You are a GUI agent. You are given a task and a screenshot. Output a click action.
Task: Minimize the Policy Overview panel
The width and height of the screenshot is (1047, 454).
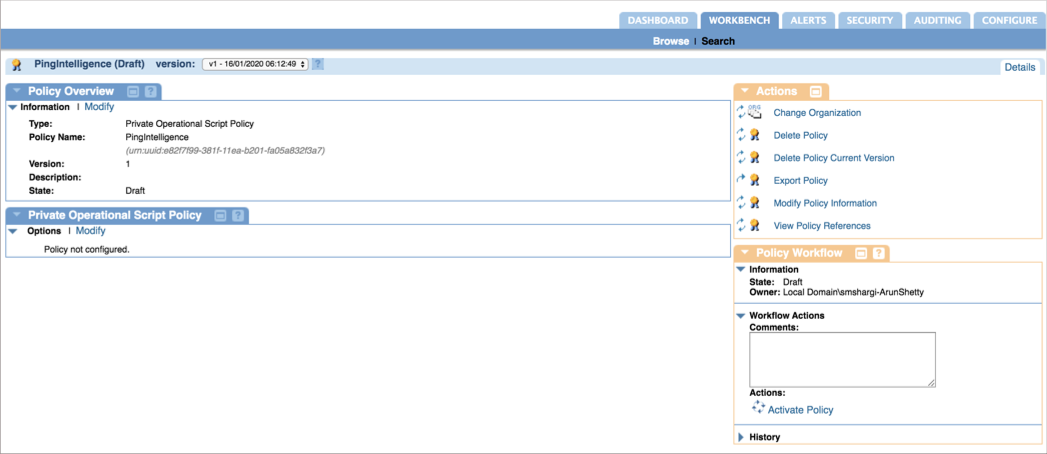pyautogui.click(x=133, y=92)
